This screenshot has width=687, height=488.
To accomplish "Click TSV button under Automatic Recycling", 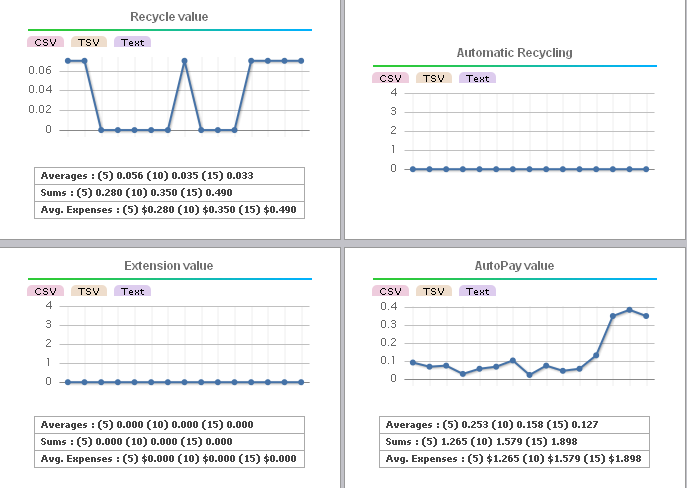I will pos(433,78).
